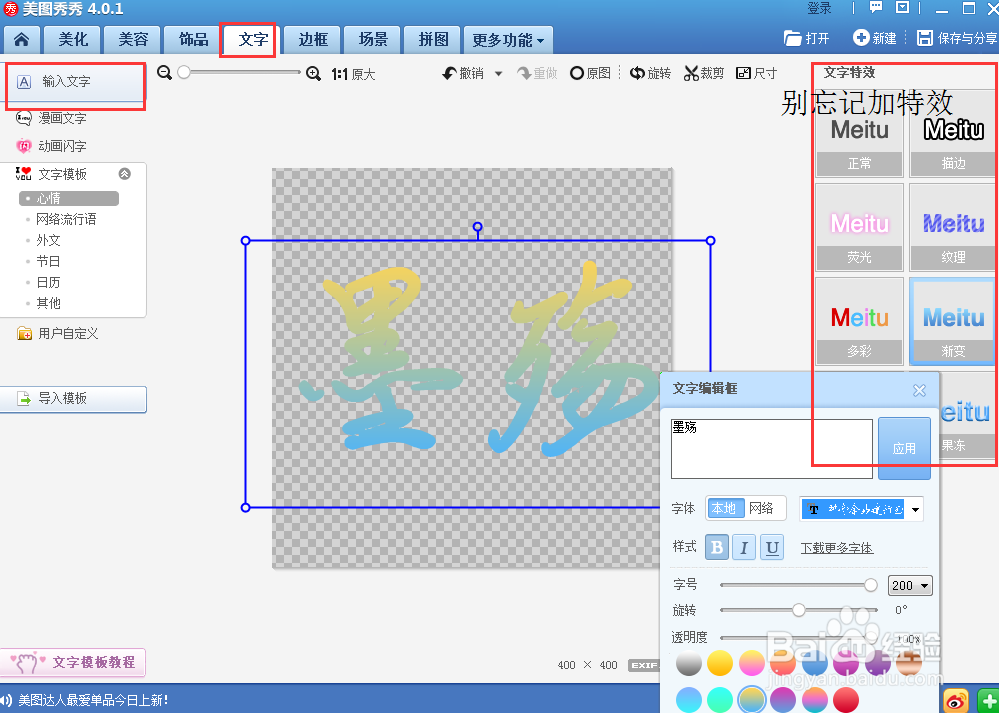Click the 输入文字 button
The width and height of the screenshot is (999, 713).
pos(75,82)
